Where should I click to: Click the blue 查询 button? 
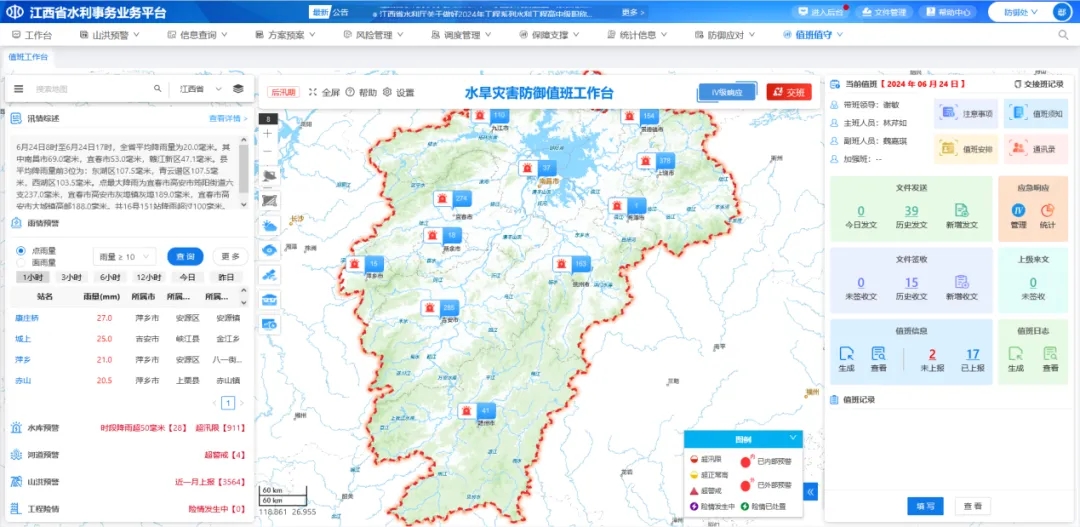[x=185, y=256]
